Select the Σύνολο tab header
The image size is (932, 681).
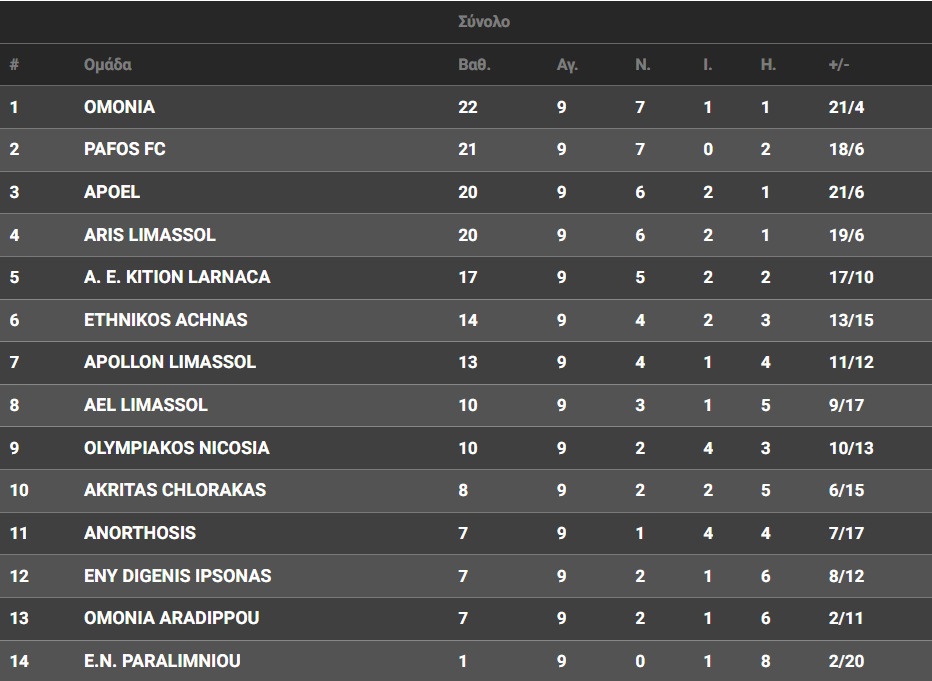(x=484, y=21)
